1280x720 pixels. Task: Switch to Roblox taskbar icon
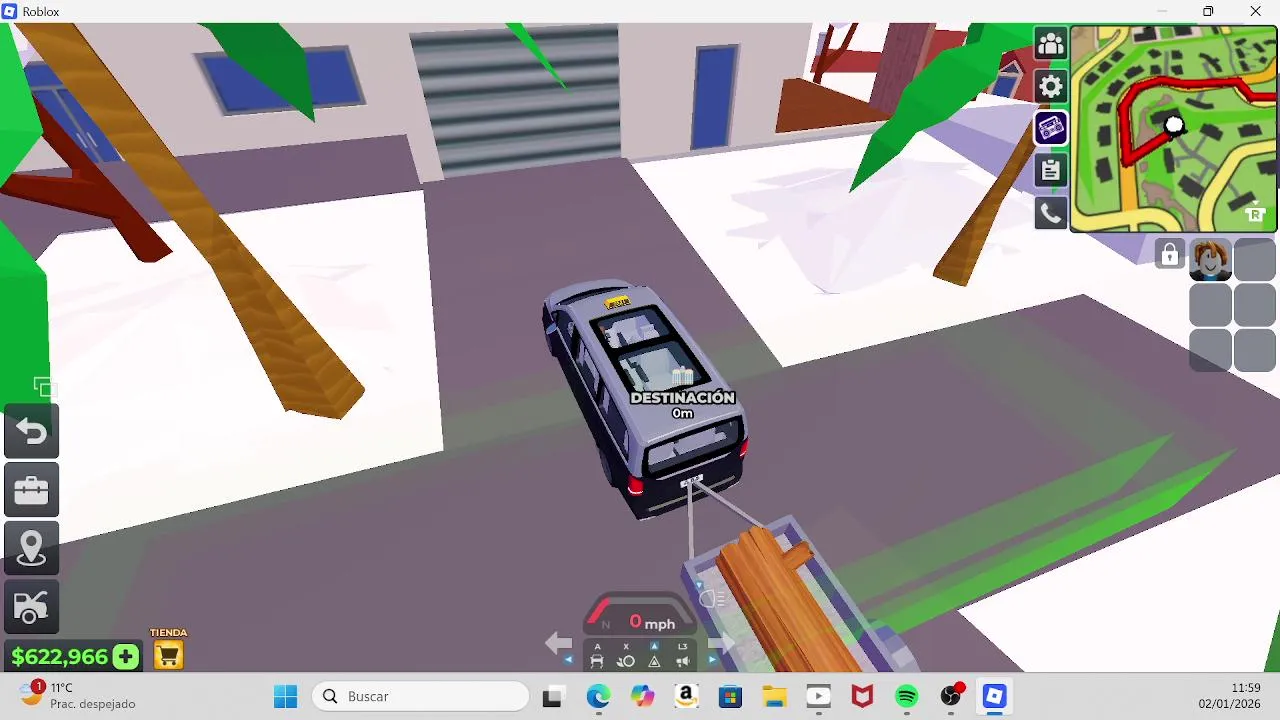pos(994,697)
